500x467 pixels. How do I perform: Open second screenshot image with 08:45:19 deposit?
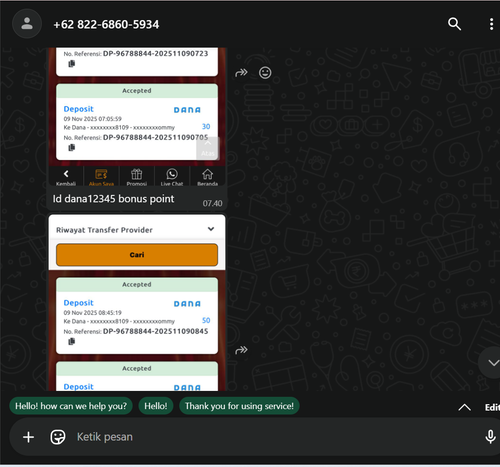137,303
